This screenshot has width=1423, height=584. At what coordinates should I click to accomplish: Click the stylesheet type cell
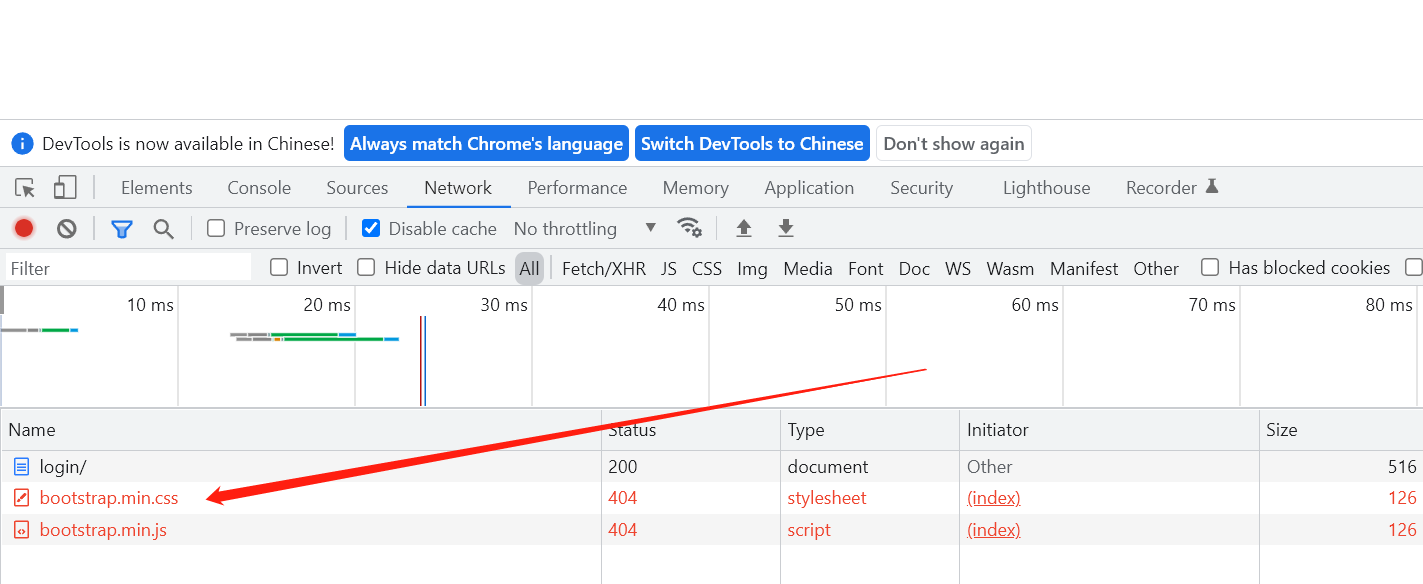[827, 498]
